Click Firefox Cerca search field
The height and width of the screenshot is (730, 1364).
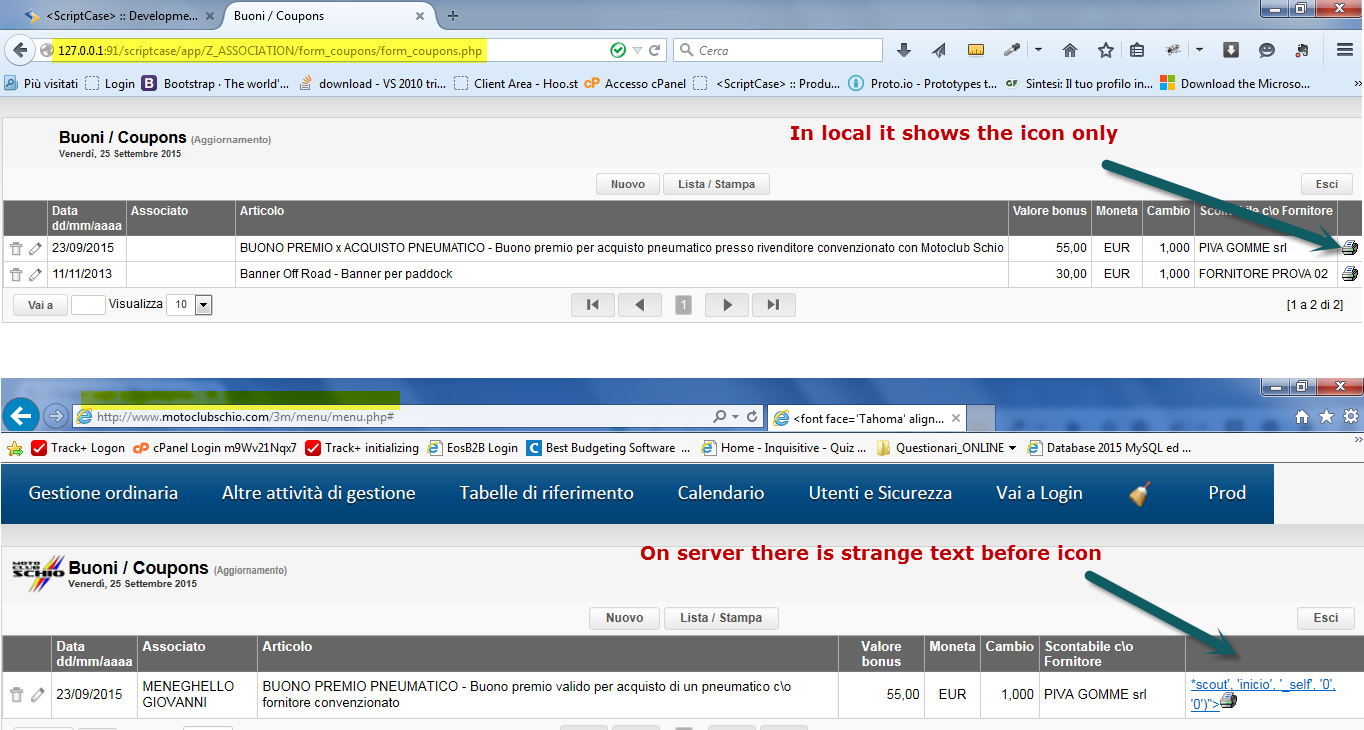point(778,50)
